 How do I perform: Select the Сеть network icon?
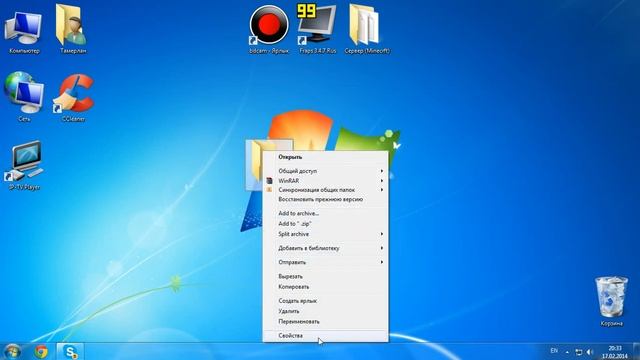point(24,97)
